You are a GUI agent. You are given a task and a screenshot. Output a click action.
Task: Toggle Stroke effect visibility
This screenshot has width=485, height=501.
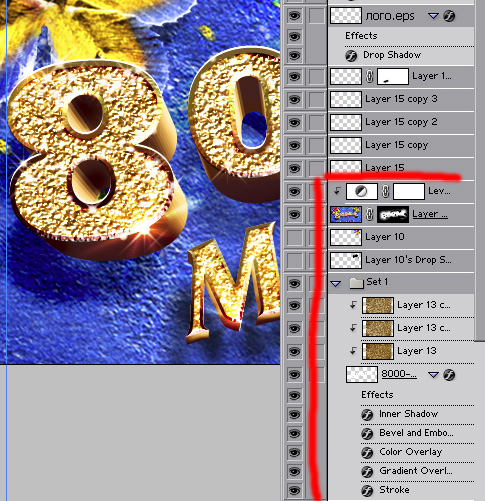coord(294,490)
